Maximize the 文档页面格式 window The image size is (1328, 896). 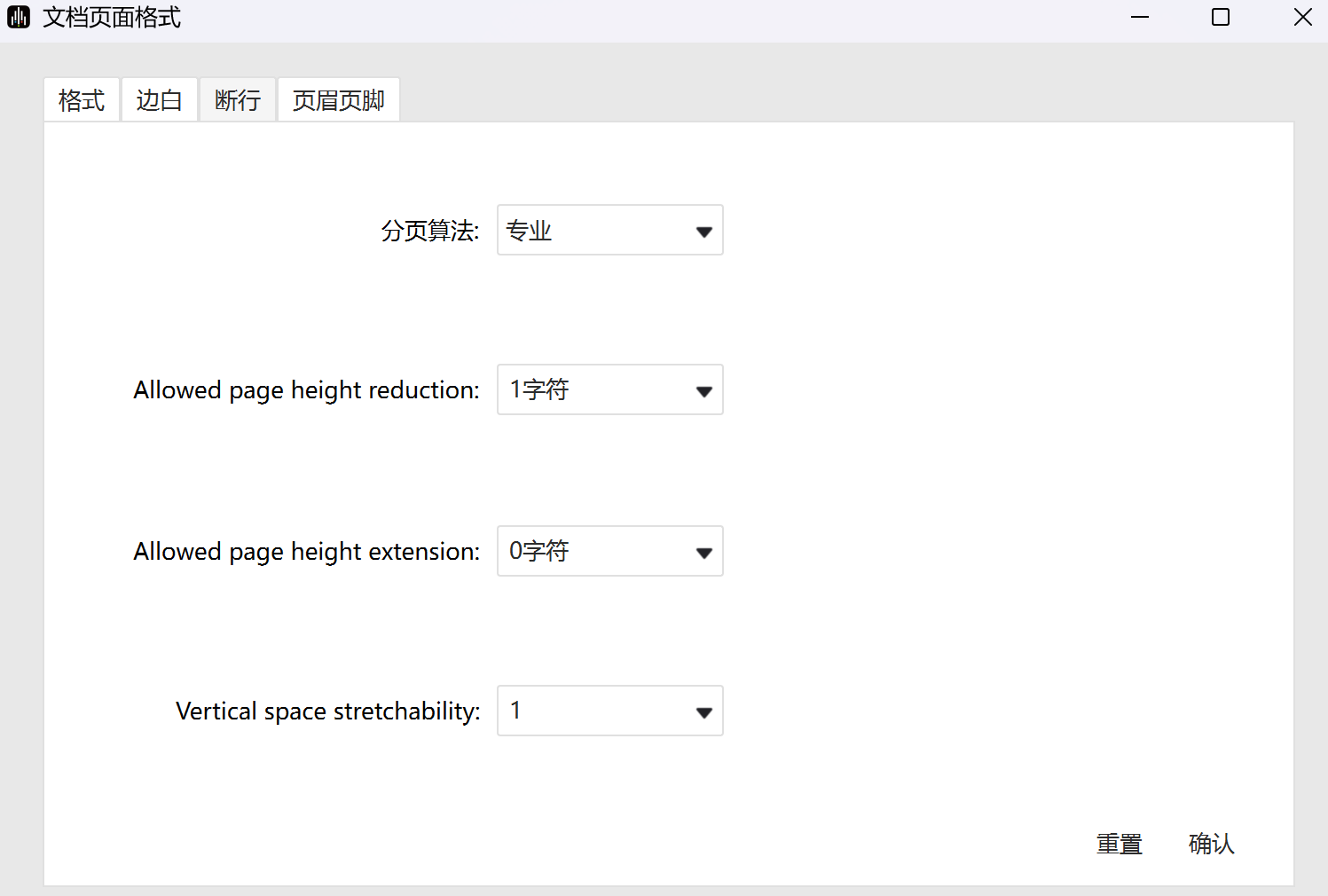1221,17
